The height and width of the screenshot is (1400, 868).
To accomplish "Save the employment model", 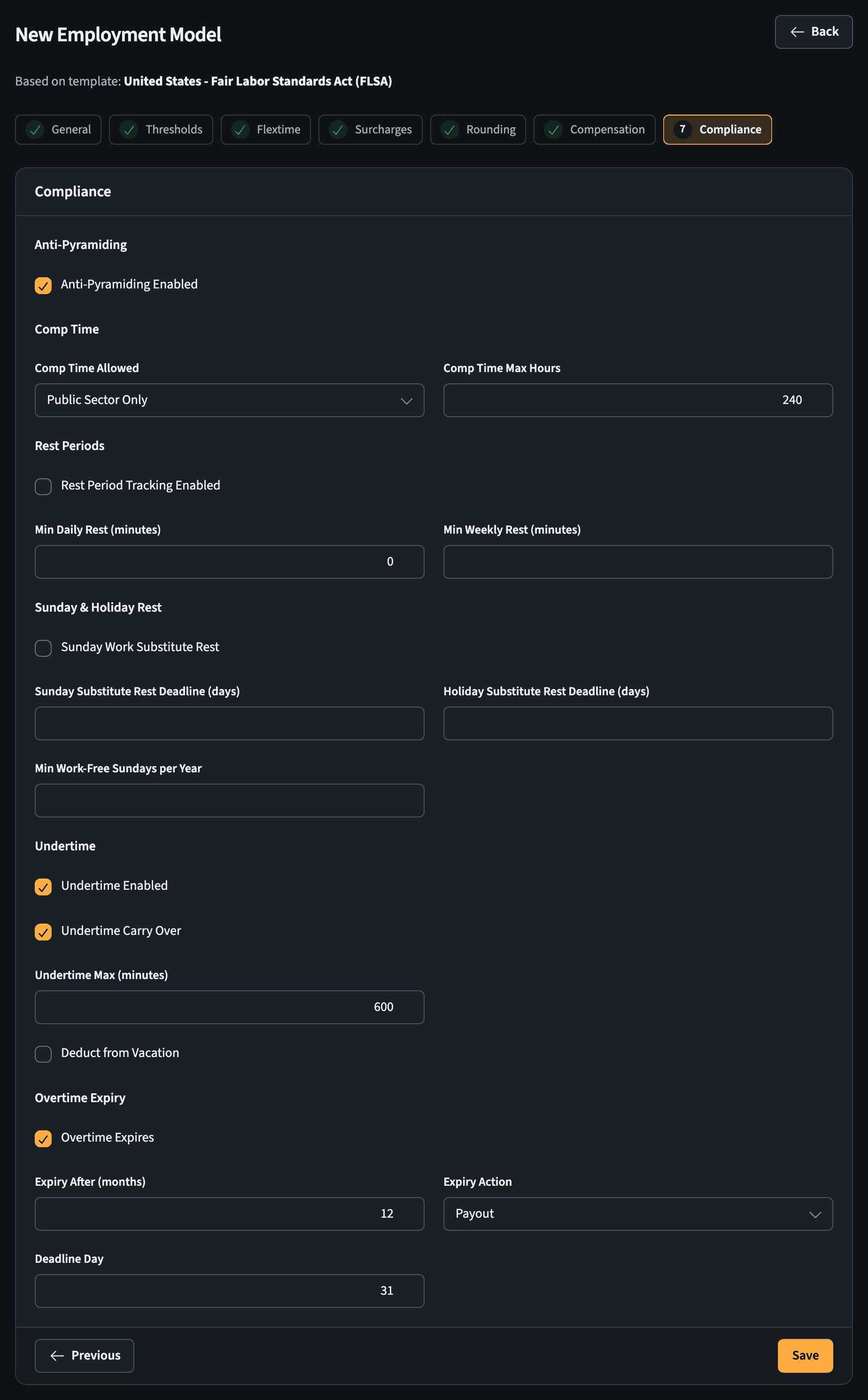I will click(805, 1356).
